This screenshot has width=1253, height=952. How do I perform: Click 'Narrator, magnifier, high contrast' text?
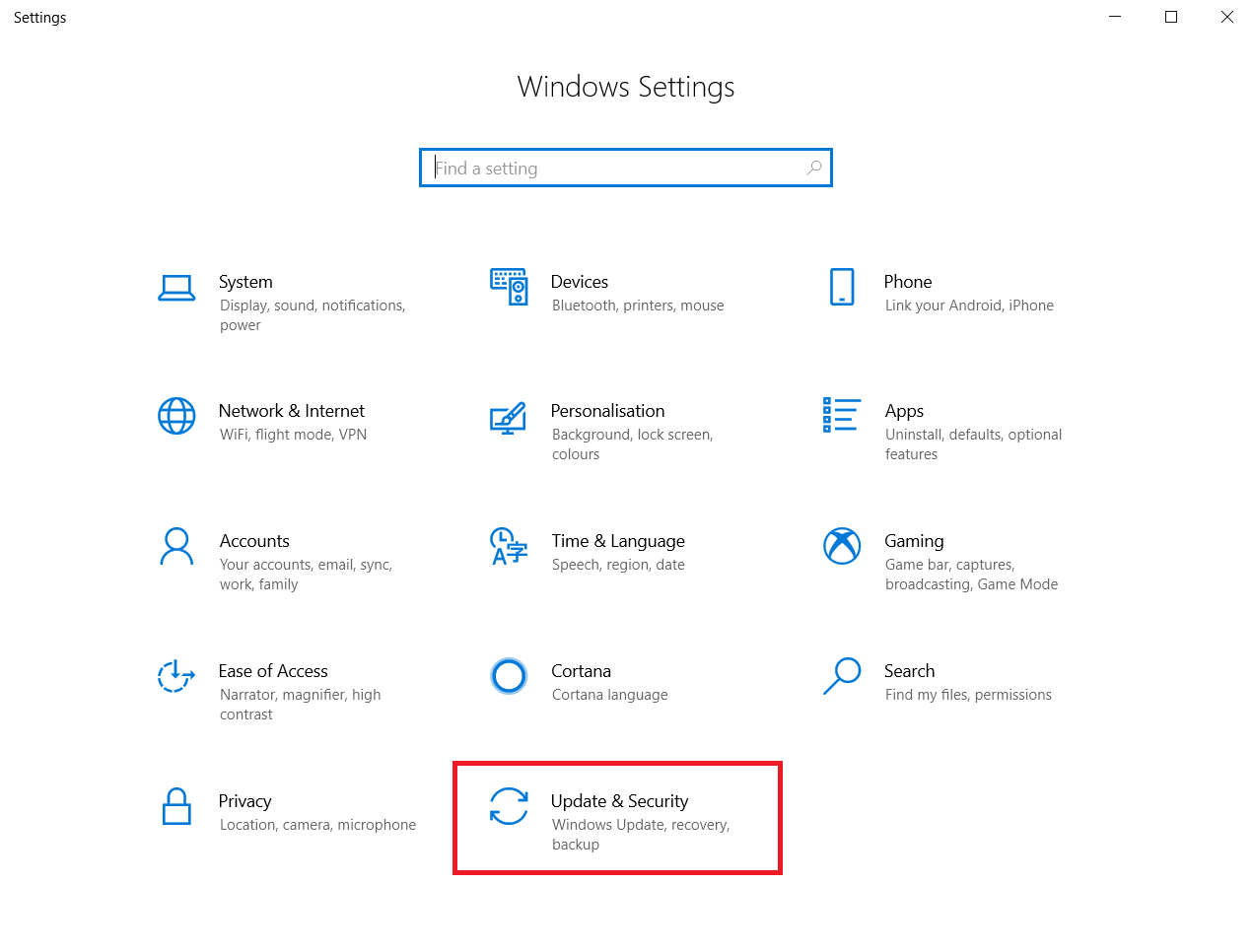[x=300, y=705]
